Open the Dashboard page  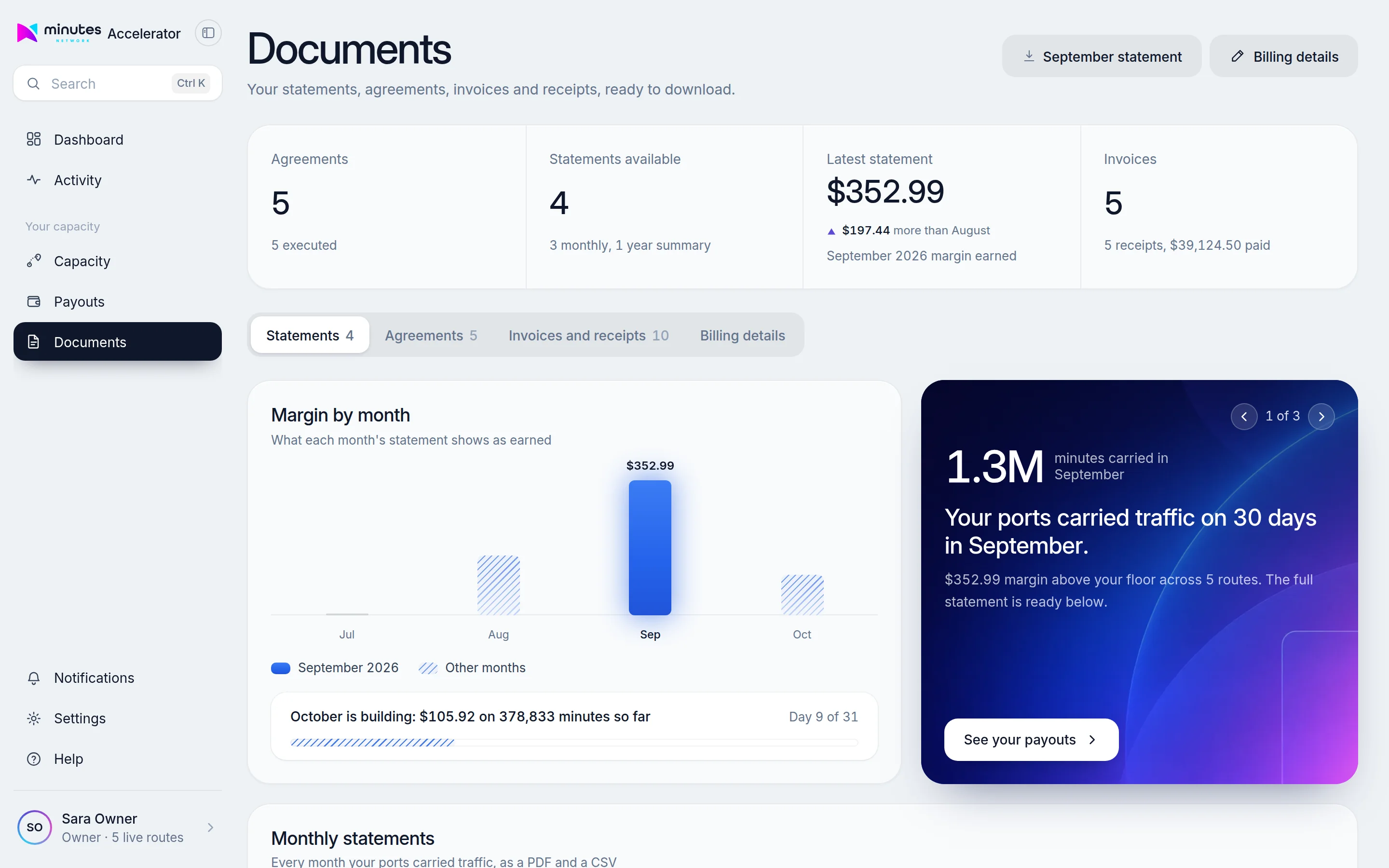[118, 139]
